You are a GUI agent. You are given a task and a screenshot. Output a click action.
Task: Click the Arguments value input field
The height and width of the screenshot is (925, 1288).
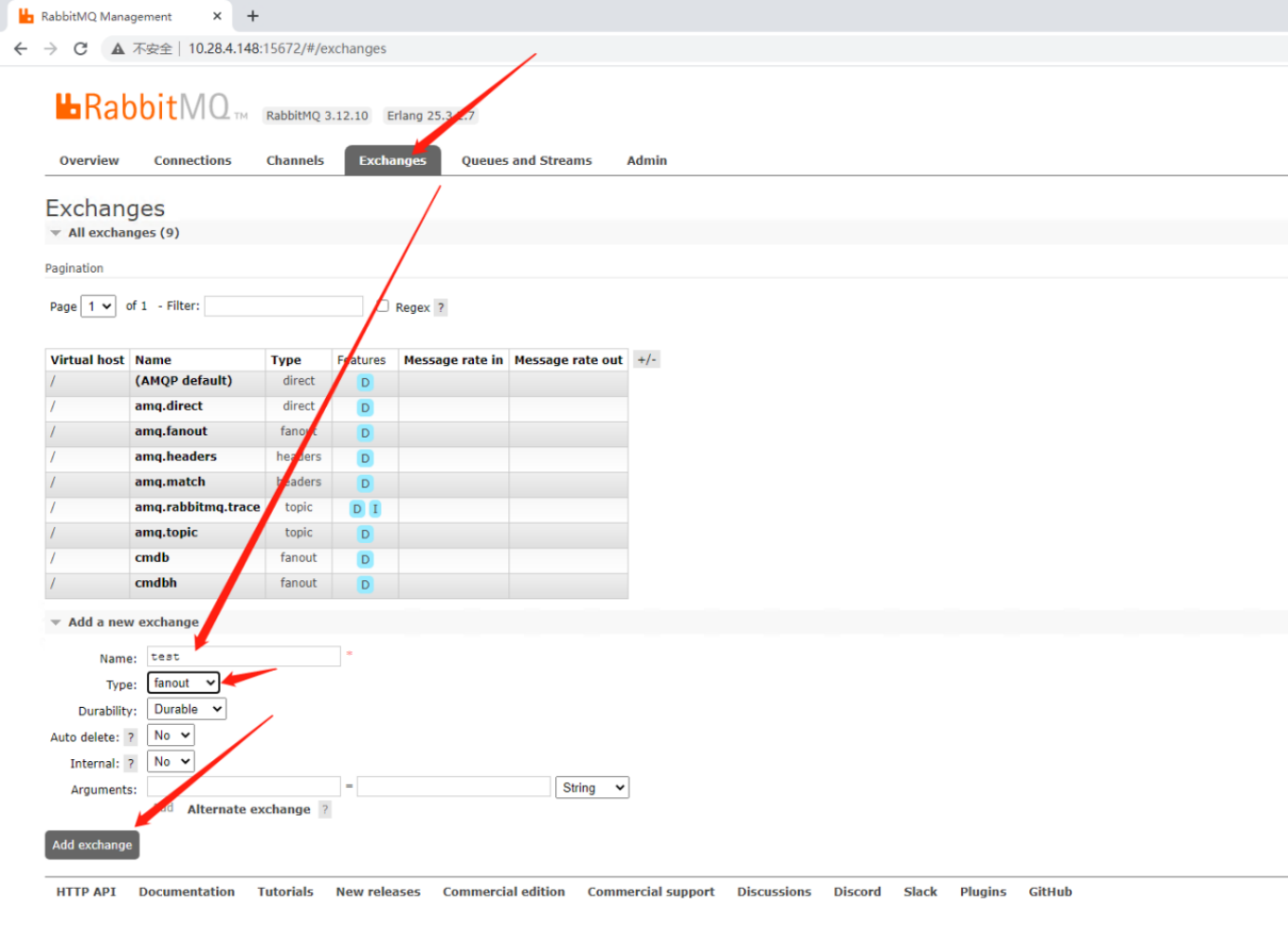click(454, 787)
